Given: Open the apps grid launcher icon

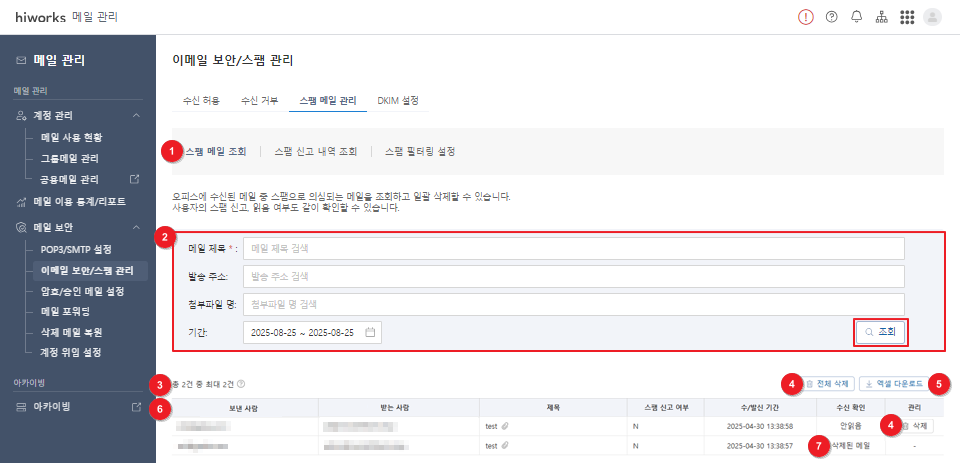Looking at the screenshot, I should [x=907, y=17].
